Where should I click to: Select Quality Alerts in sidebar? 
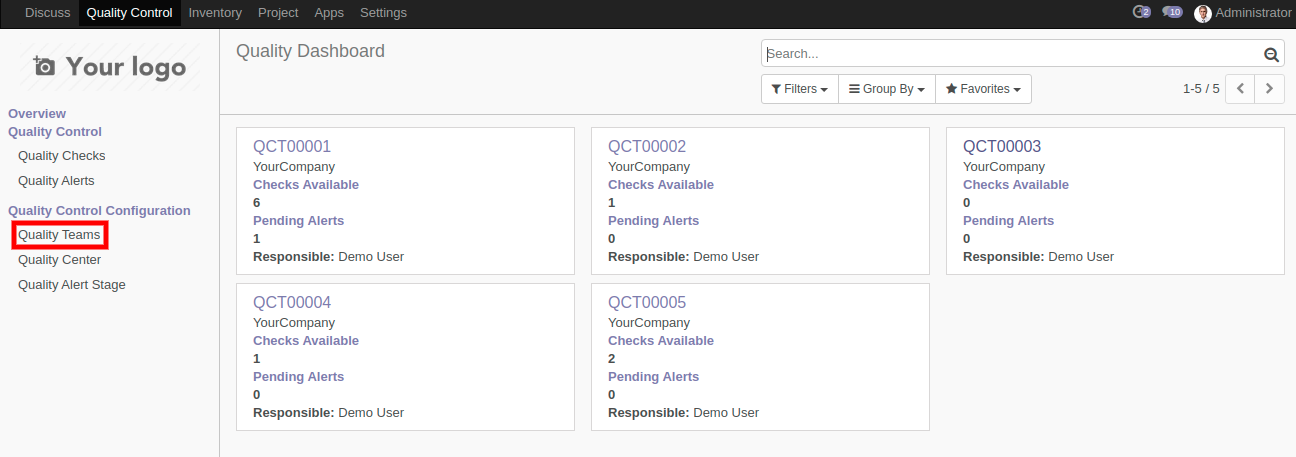point(56,181)
